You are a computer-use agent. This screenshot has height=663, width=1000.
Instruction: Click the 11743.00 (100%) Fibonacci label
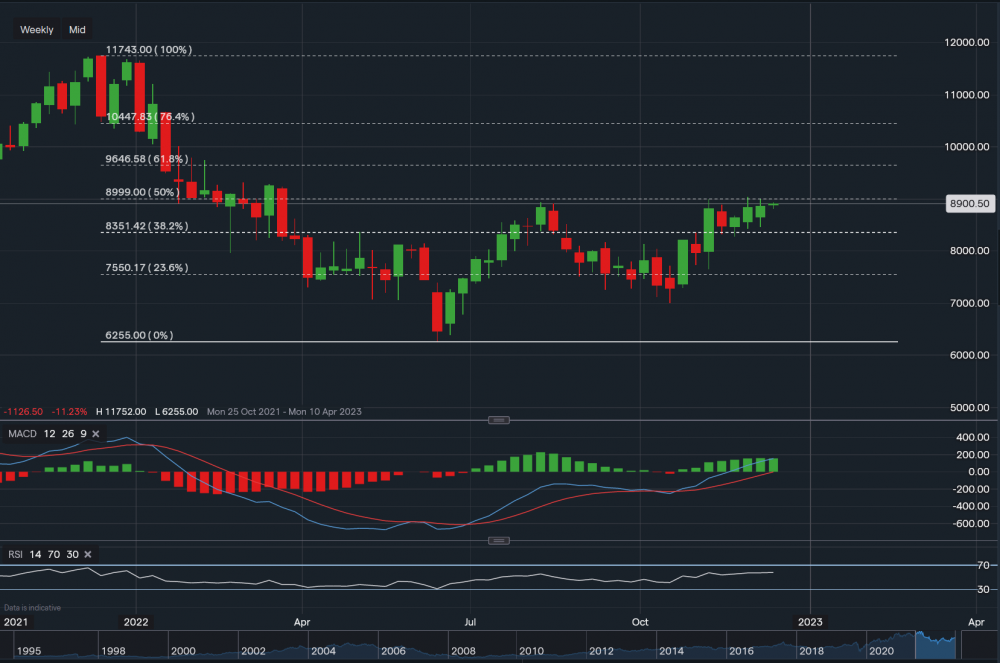coord(148,48)
